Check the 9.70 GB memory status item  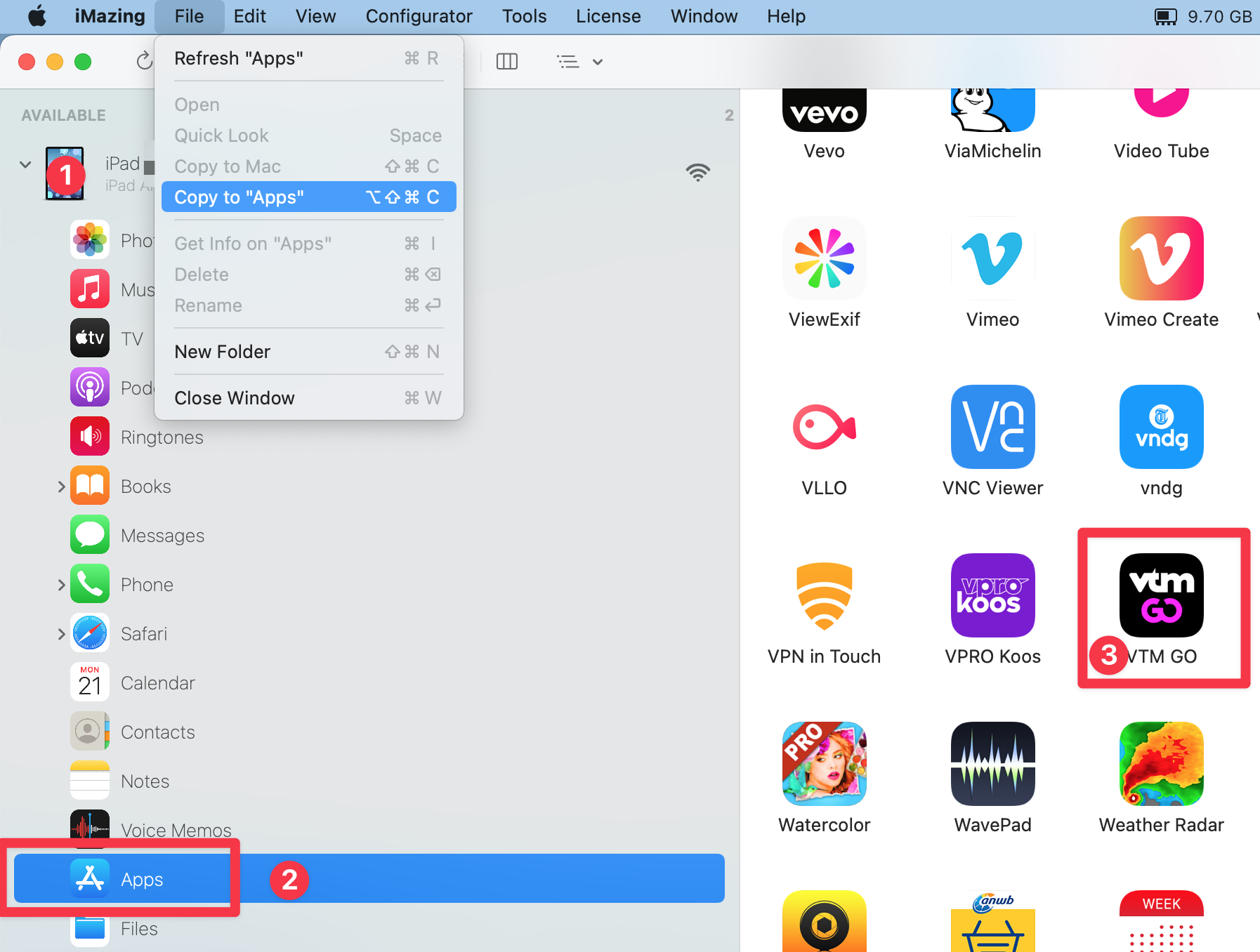1203,16
